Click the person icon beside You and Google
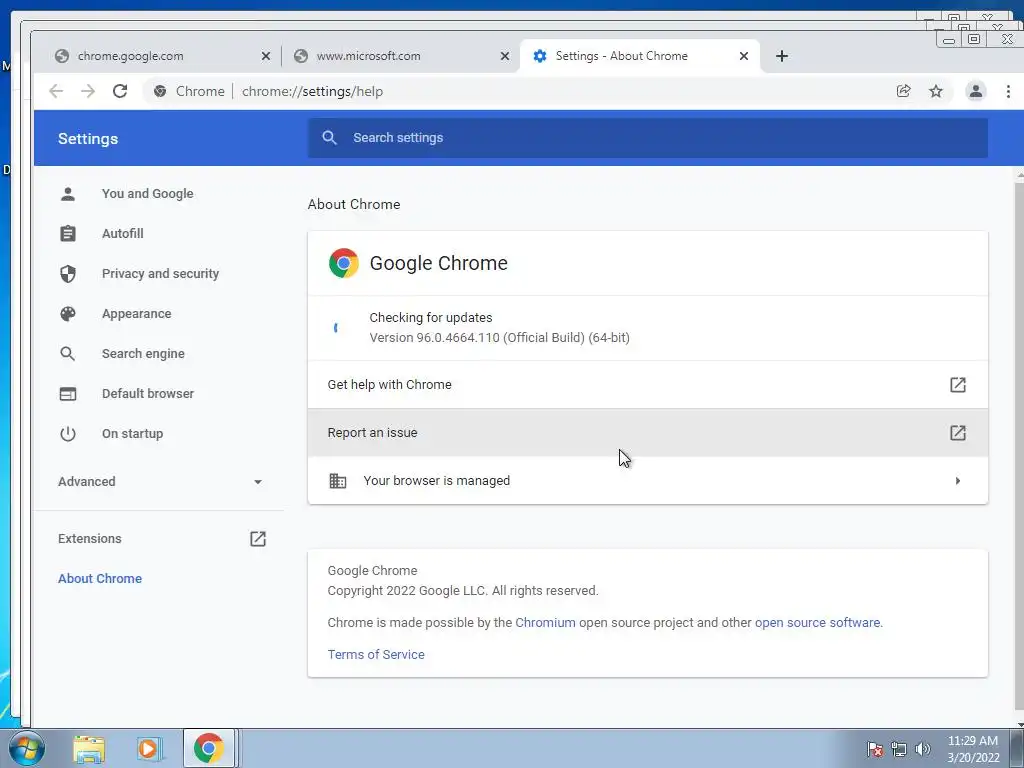The image size is (1024, 768). 68,194
